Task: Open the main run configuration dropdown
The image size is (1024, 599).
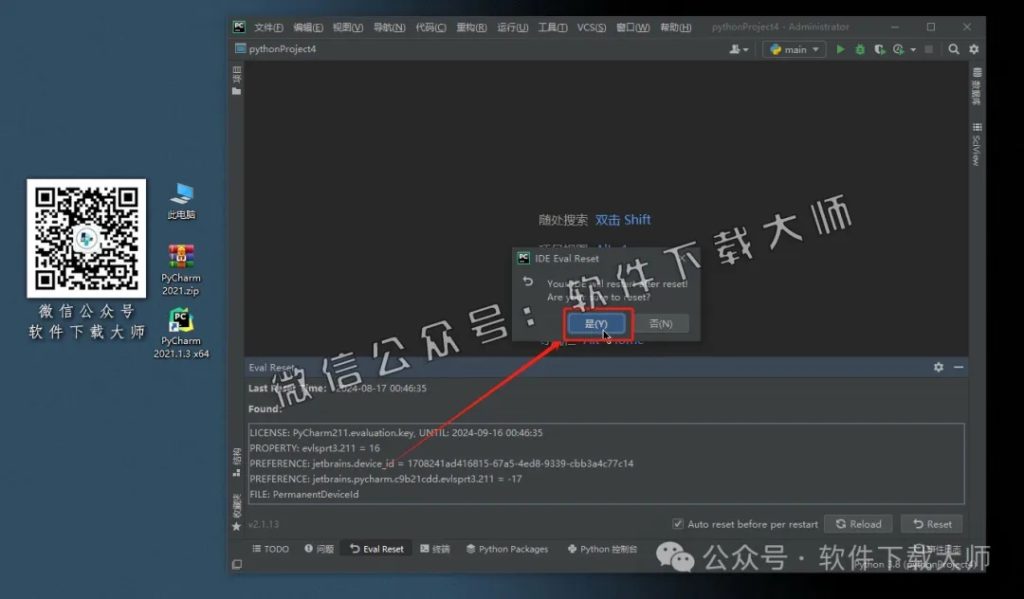Action: click(x=794, y=48)
